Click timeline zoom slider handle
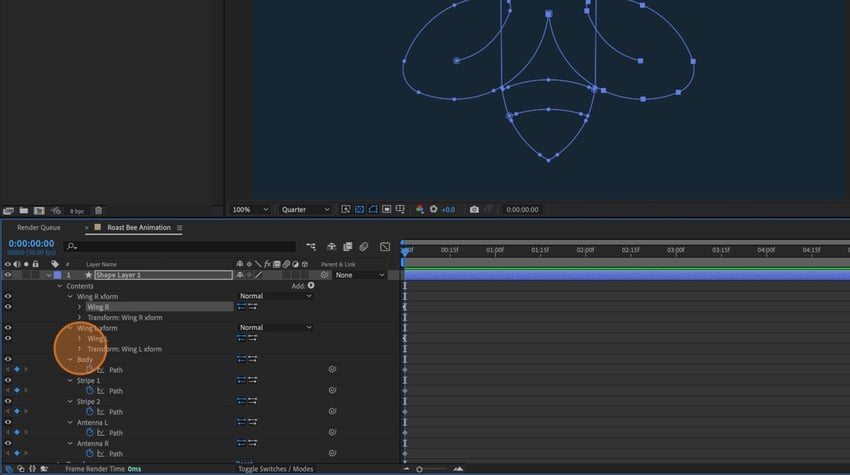The image size is (850, 475). pyautogui.click(x=419, y=470)
